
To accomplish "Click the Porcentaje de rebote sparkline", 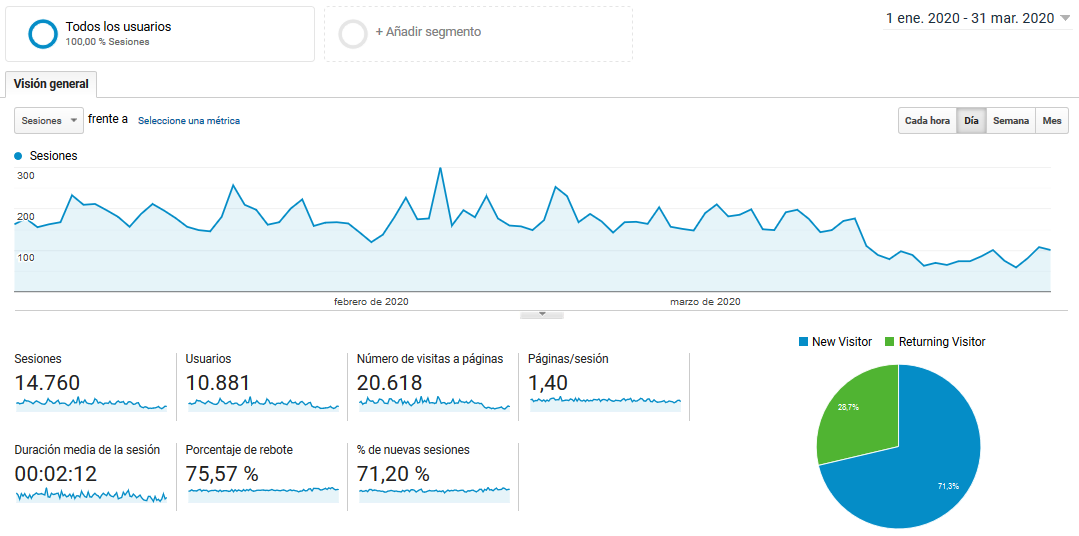I will click(263, 494).
